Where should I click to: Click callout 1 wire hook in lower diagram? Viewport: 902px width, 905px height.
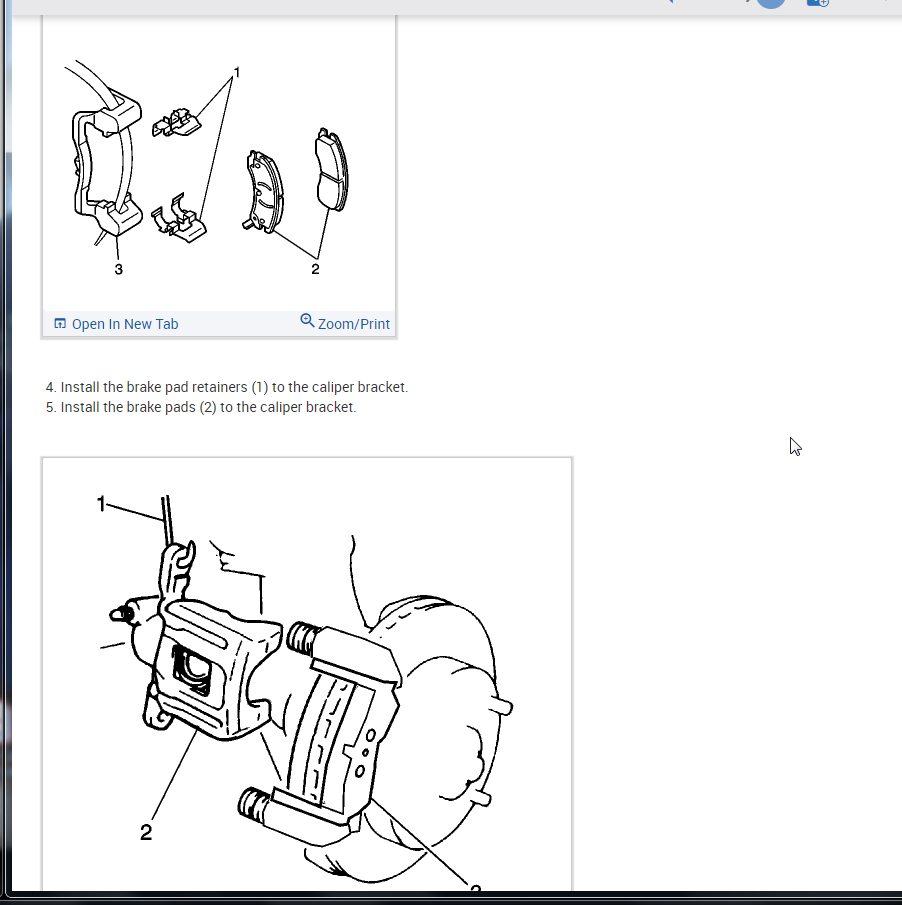click(x=101, y=504)
